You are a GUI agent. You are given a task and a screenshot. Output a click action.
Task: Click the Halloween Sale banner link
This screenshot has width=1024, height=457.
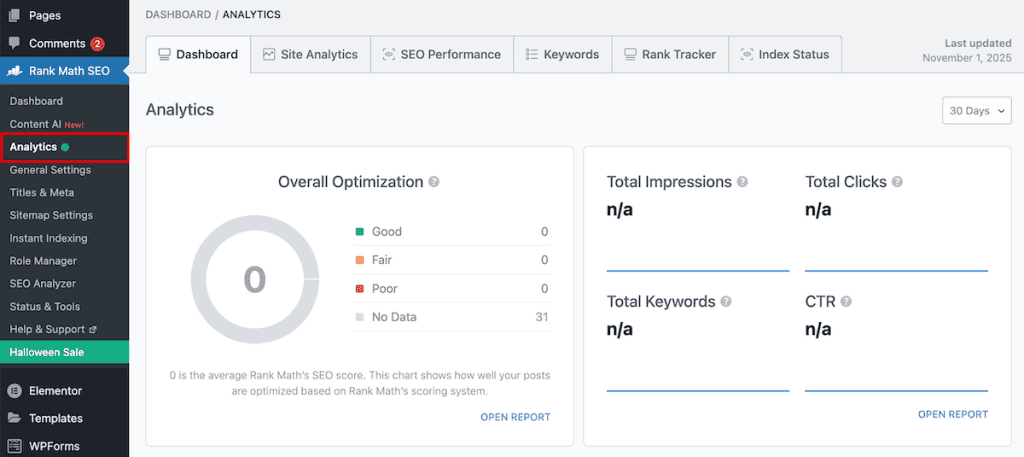coord(65,353)
